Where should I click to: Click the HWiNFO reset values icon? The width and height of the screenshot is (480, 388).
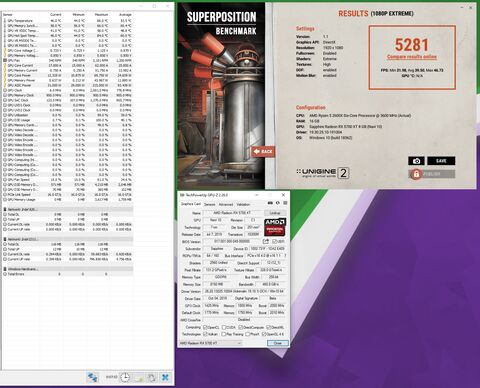pos(152,377)
